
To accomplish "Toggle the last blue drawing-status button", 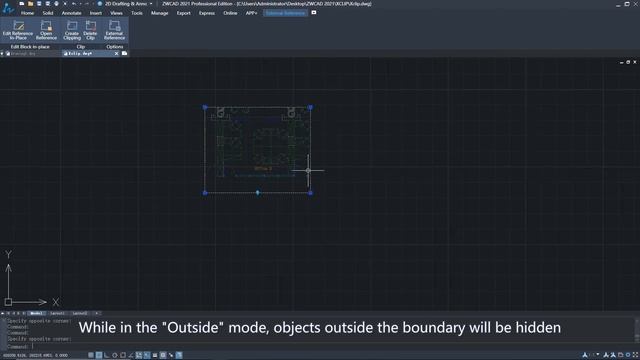I will point(179,355).
